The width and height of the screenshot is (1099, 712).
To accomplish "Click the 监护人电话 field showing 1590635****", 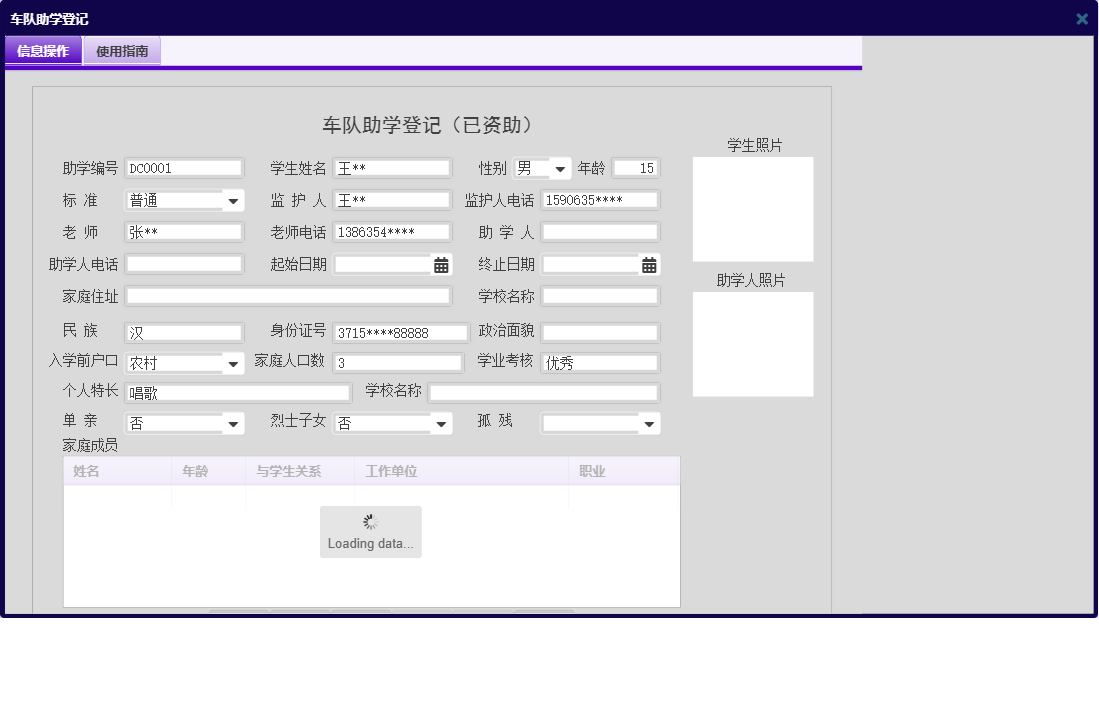I will [x=600, y=200].
